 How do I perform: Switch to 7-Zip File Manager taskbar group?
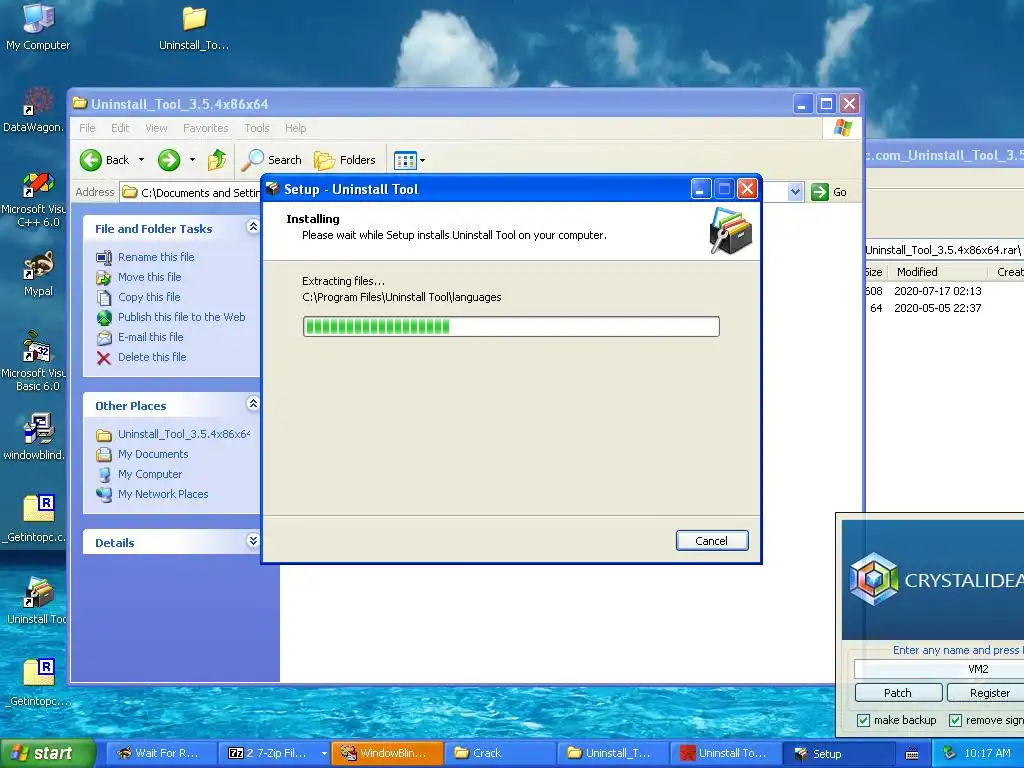(x=273, y=754)
